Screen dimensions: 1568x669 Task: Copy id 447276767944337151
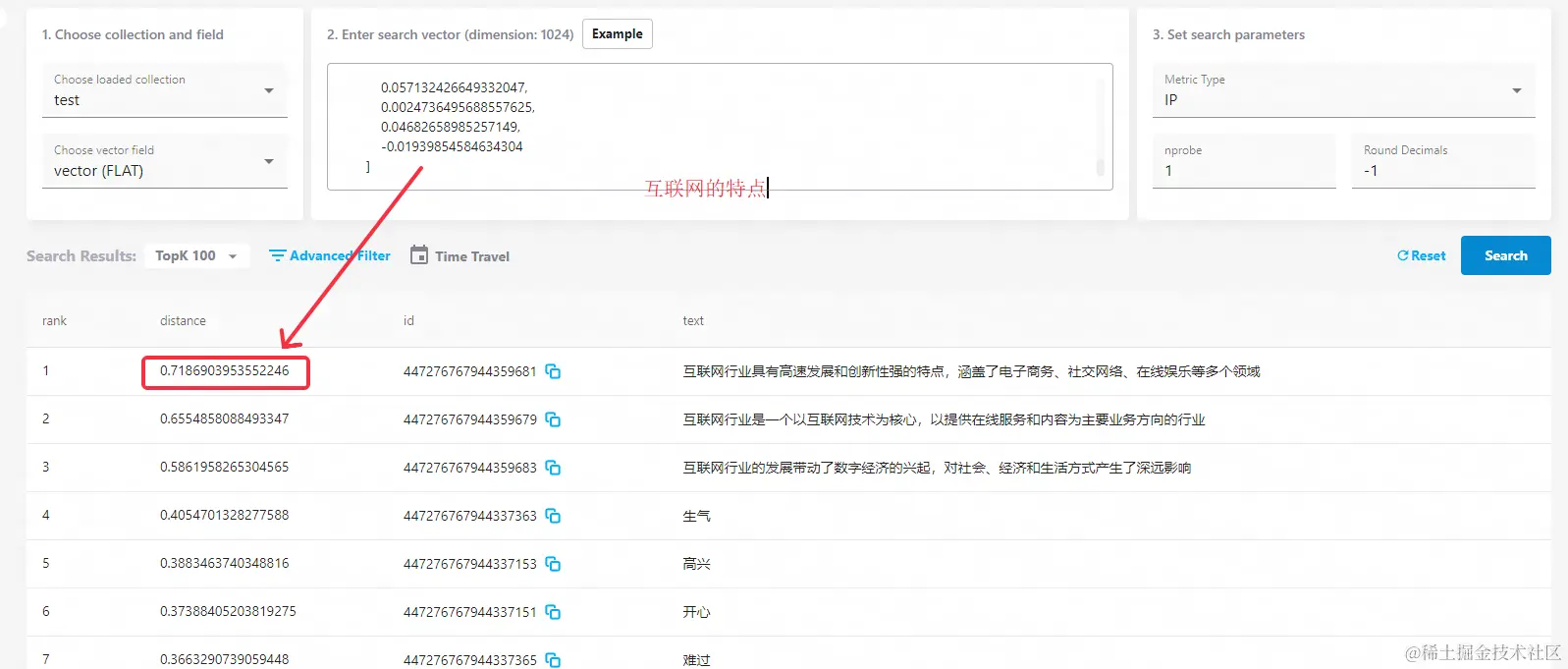click(x=553, y=612)
